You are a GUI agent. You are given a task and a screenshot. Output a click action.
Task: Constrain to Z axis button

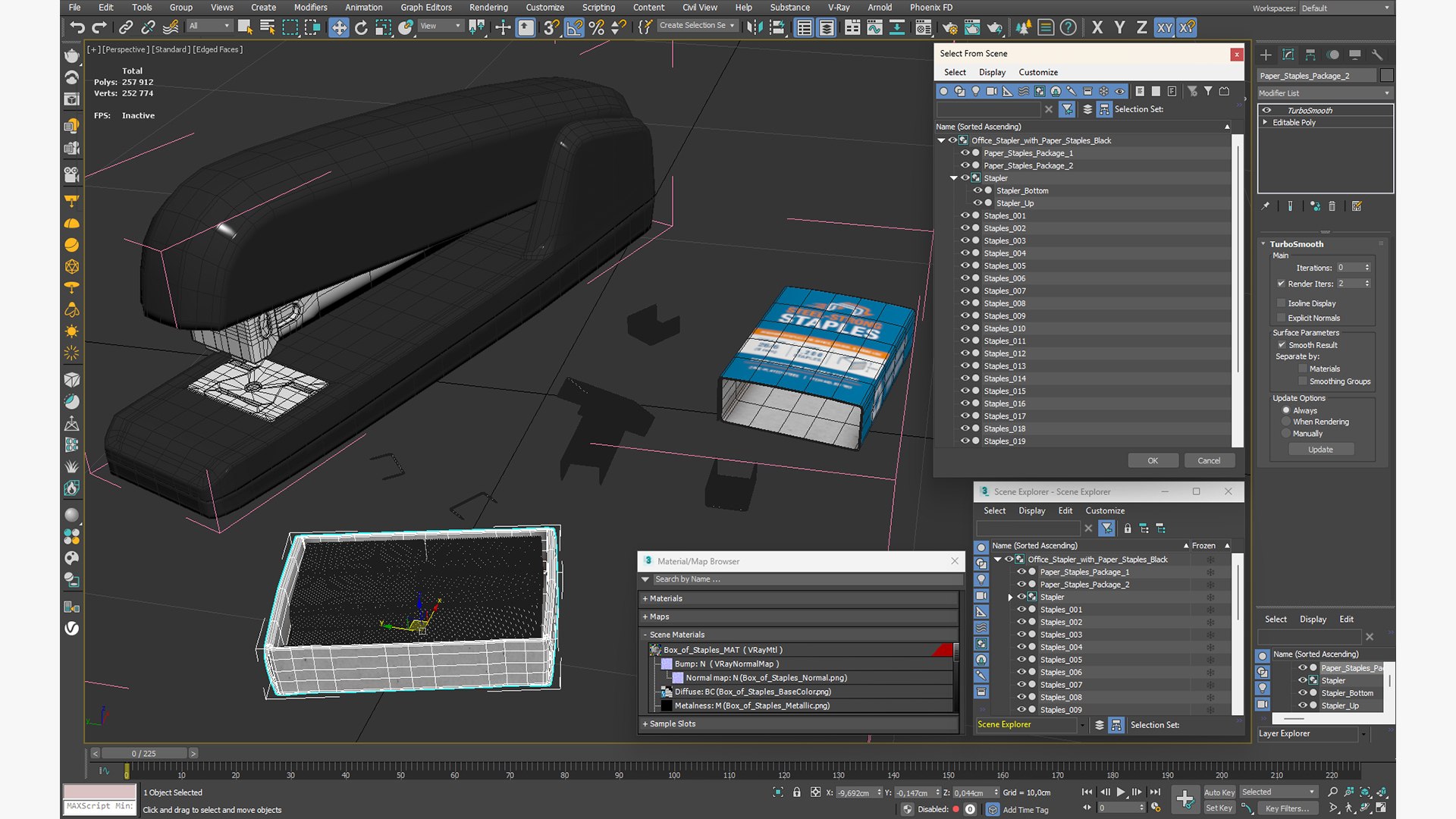(x=1141, y=28)
